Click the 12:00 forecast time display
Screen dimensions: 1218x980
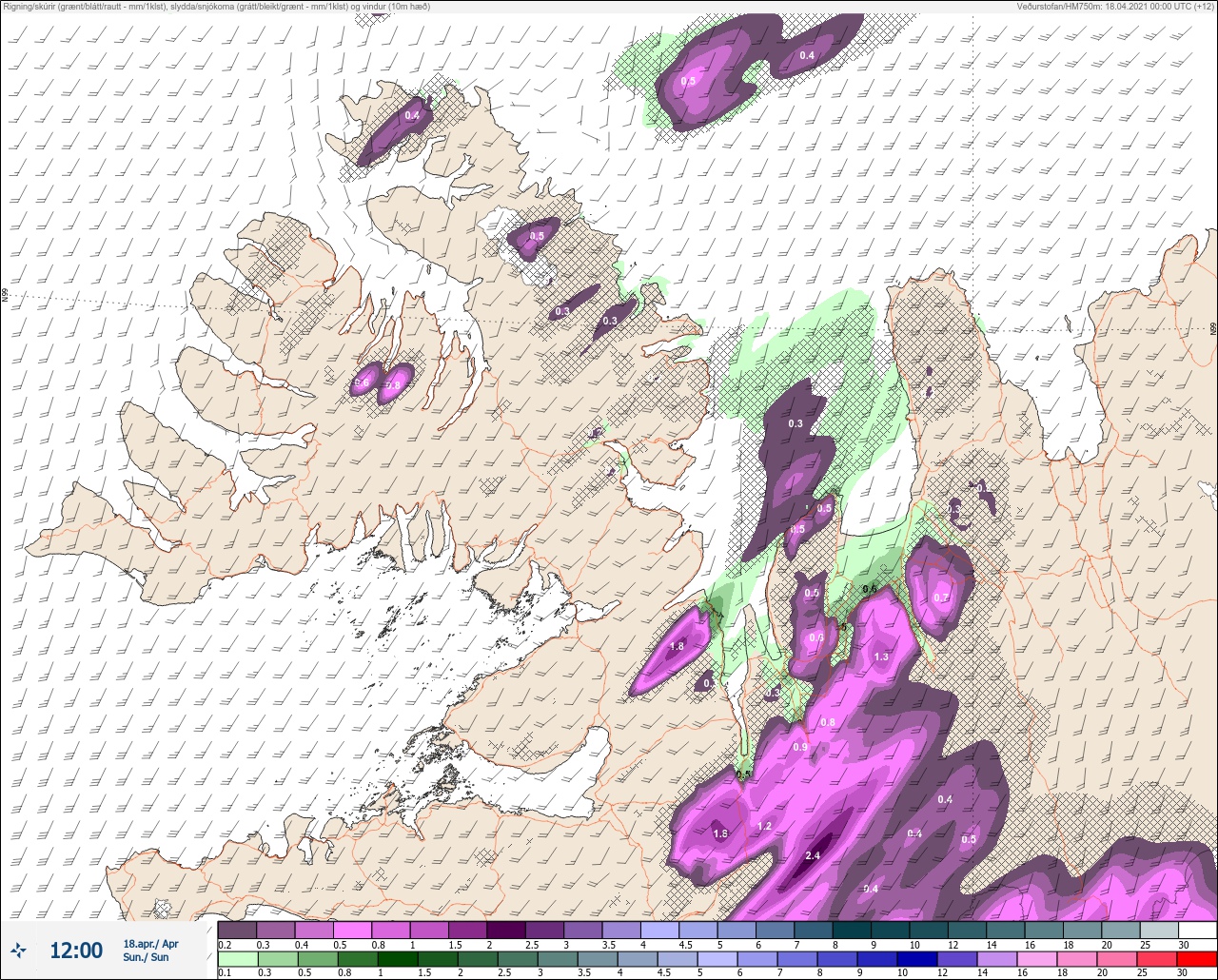(75, 950)
